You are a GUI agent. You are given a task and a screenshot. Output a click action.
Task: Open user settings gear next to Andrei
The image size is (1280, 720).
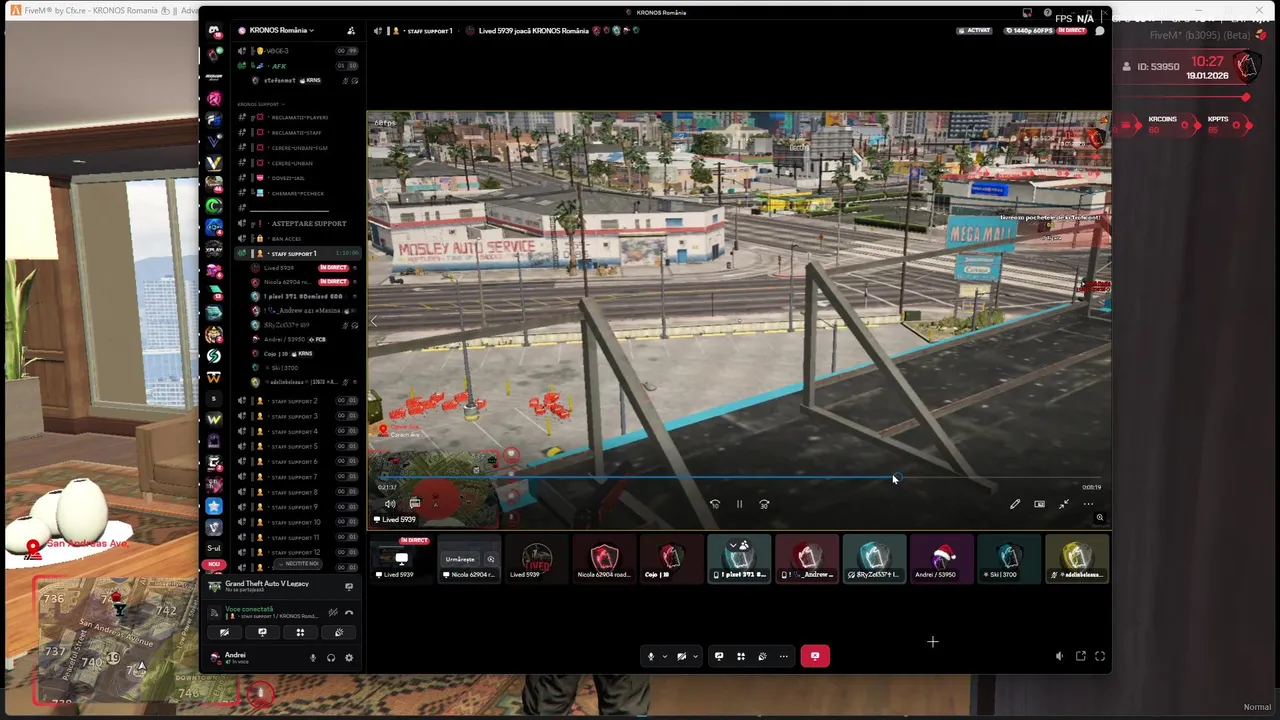coord(349,657)
